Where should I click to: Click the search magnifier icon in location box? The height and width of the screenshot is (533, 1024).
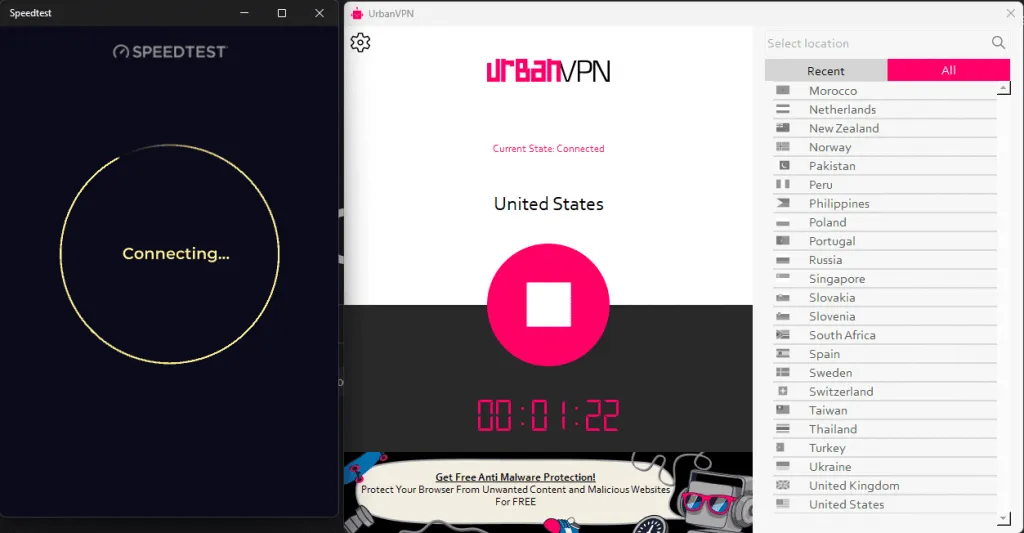pyautogui.click(x=998, y=42)
